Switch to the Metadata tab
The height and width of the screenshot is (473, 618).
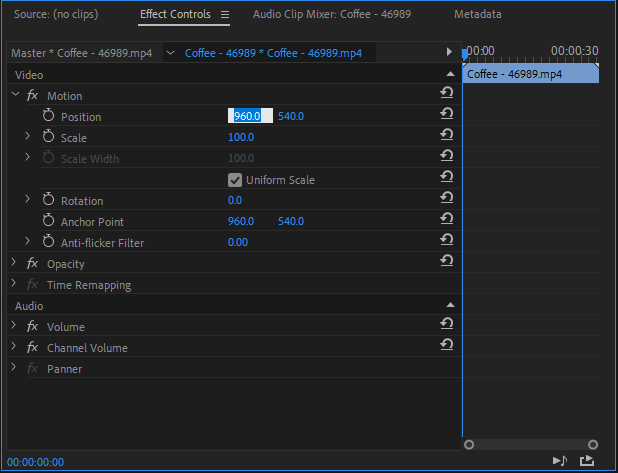point(478,14)
